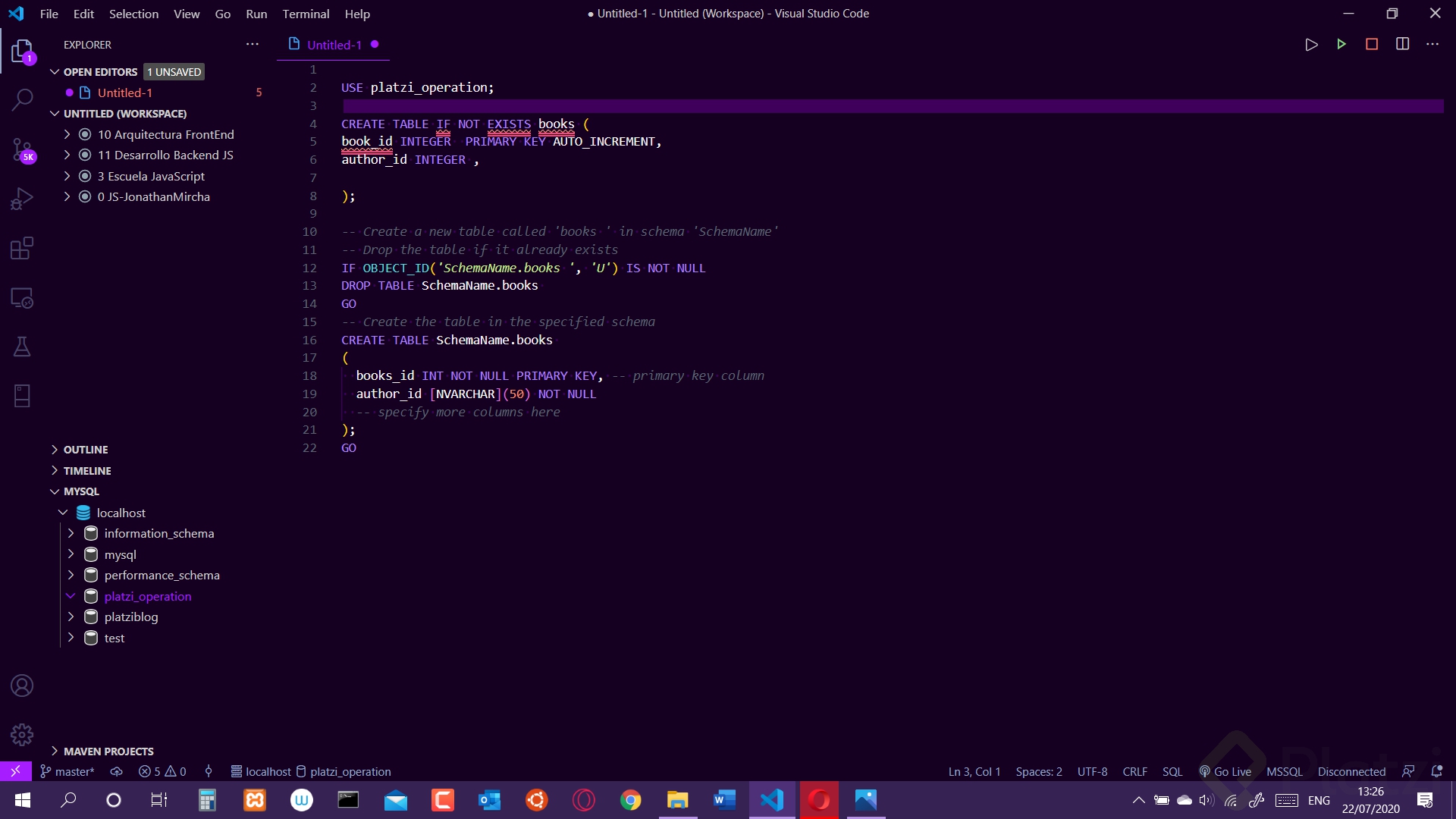Screen dimensions: 1456x819
Task: Start Go Live server
Action: click(x=1225, y=771)
